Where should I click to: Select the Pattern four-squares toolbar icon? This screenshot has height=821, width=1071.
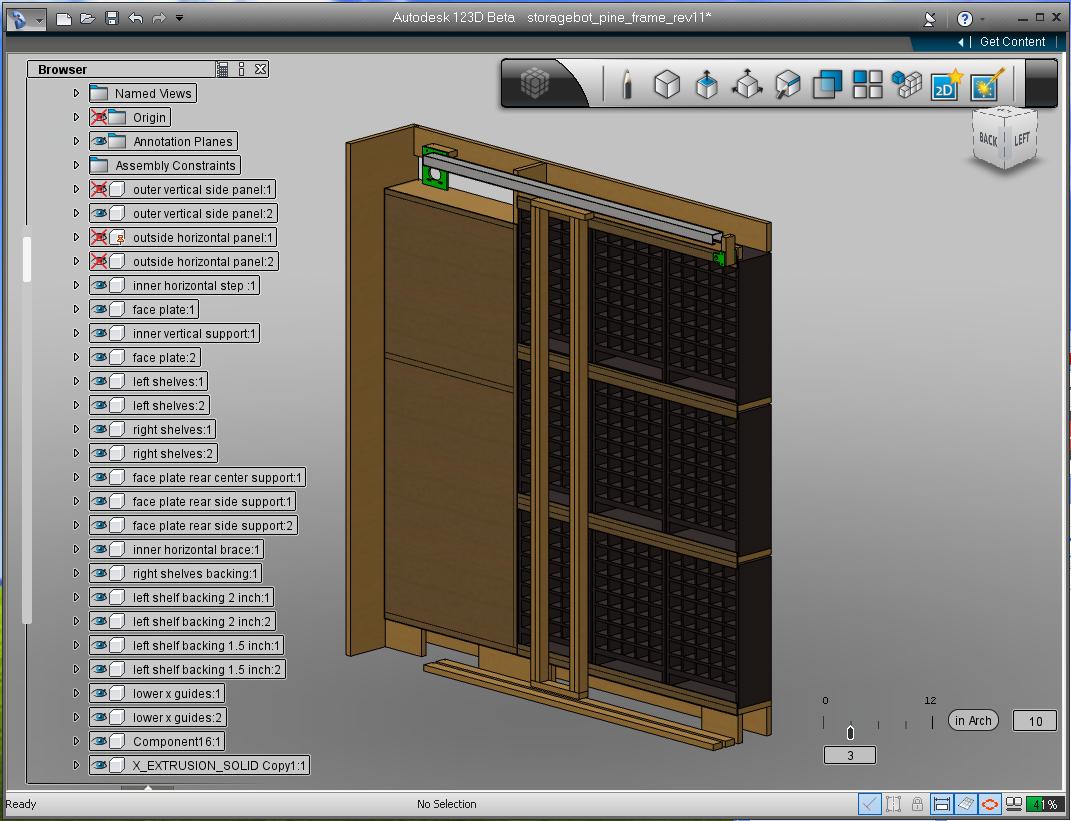[867, 84]
